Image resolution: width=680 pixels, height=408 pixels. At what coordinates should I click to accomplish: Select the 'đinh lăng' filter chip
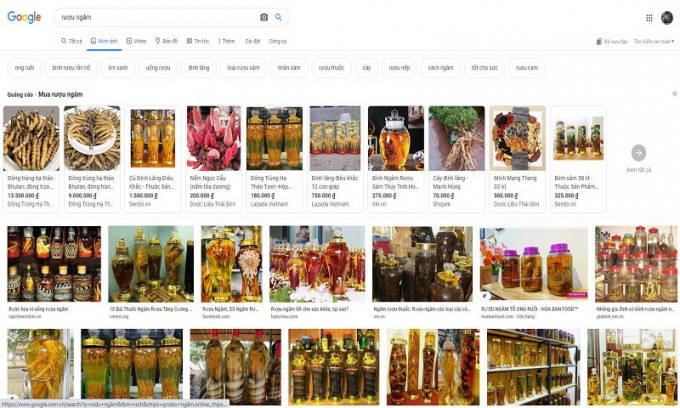pyautogui.click(x=199, y=68)
